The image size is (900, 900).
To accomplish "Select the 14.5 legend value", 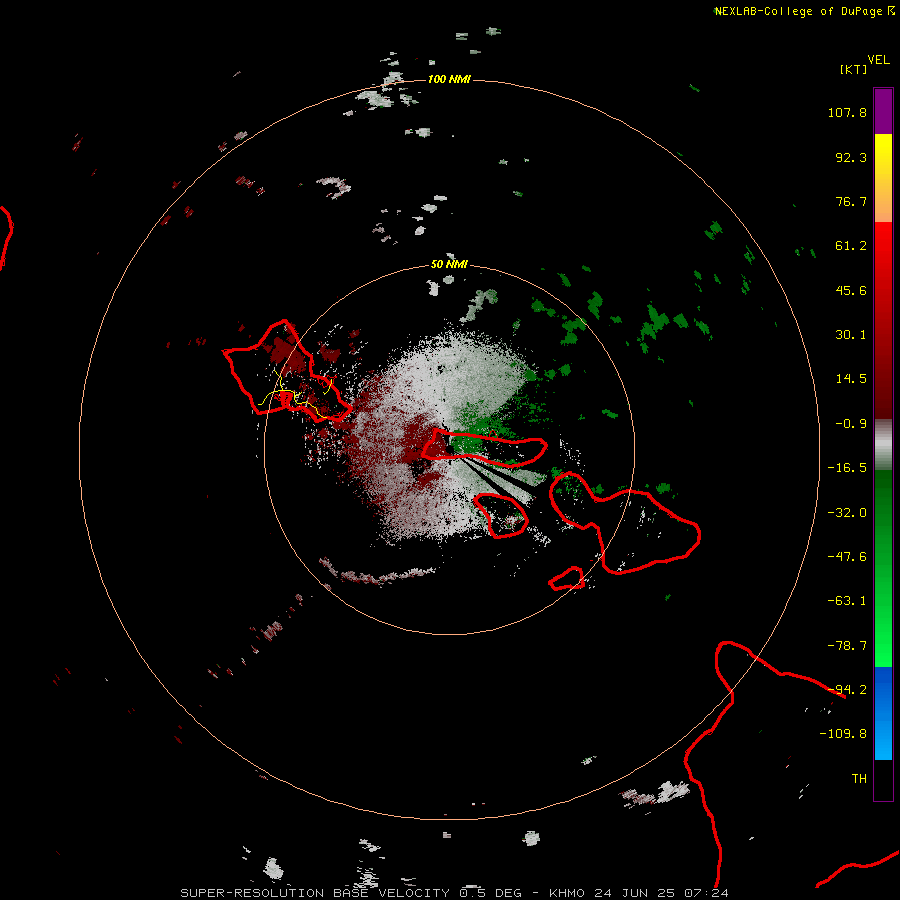I will (851, 379).
